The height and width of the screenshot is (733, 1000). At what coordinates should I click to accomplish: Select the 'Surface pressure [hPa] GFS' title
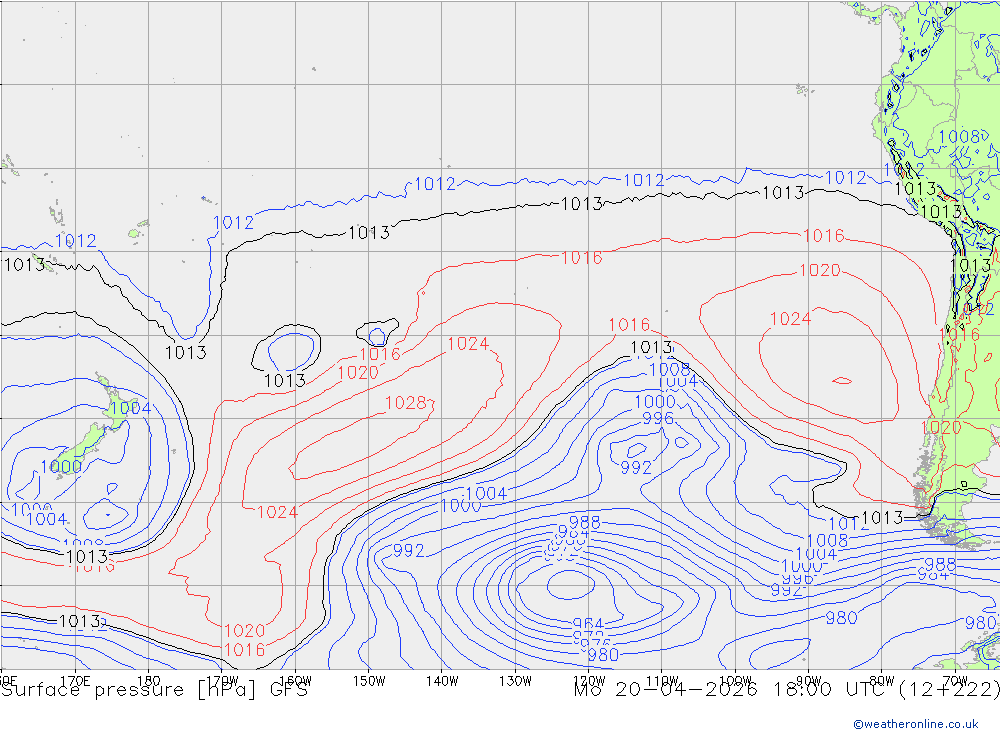154,690
